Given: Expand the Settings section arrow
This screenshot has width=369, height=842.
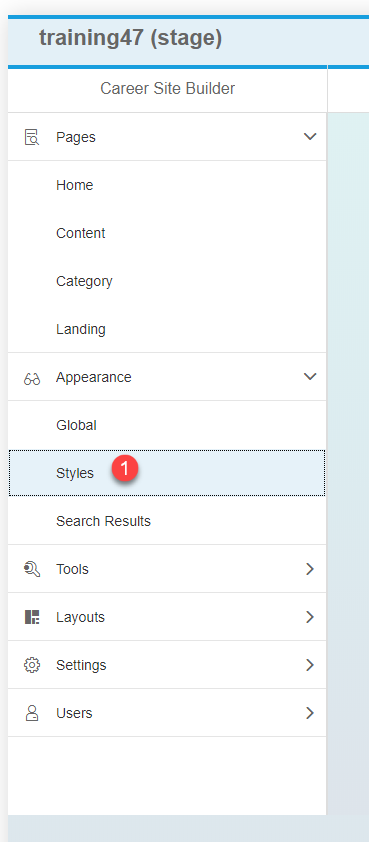Looking at the screenshot, I should [x=310, y=665].
